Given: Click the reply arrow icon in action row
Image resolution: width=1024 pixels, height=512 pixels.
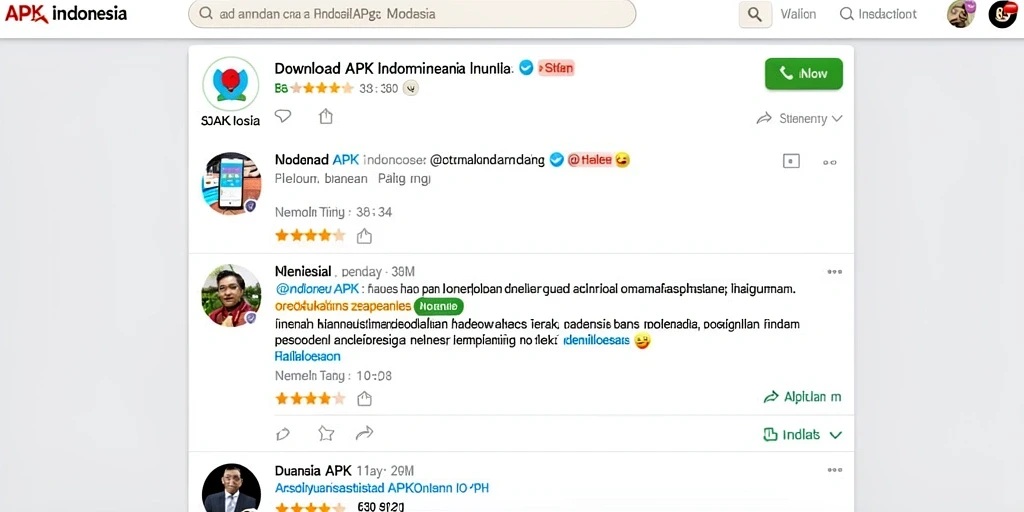Looking at the screenshot, I should click(x=283, y=434).
